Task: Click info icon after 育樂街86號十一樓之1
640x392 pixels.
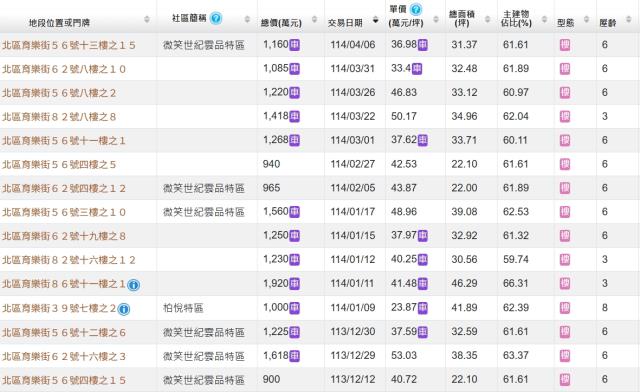Action: [133, 285]
